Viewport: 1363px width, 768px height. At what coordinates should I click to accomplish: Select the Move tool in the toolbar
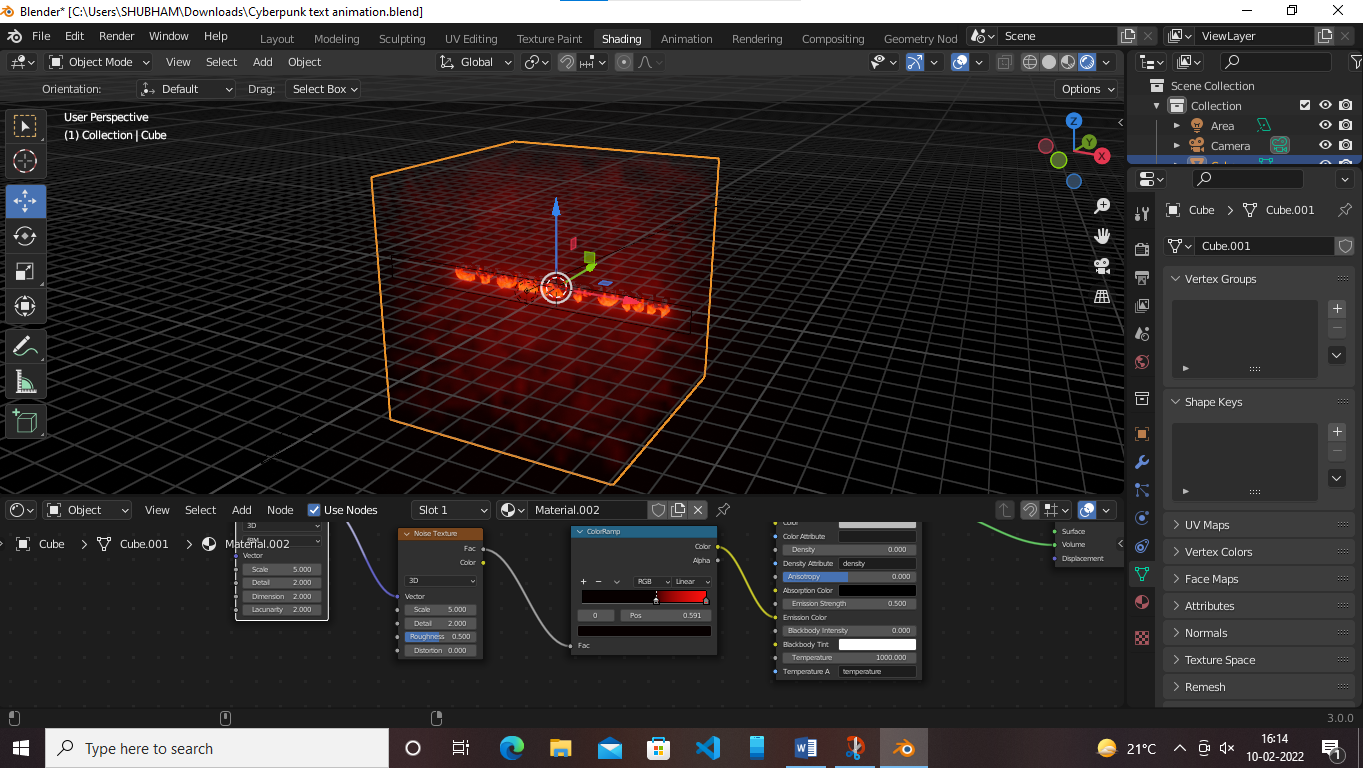point(26,200)
